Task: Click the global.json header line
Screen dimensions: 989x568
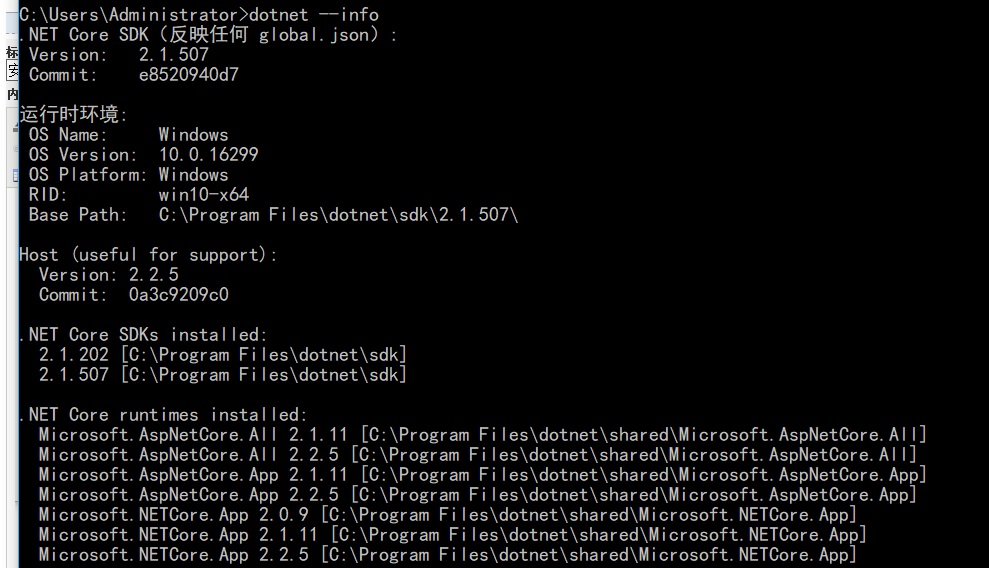Action: pos(208,34)
